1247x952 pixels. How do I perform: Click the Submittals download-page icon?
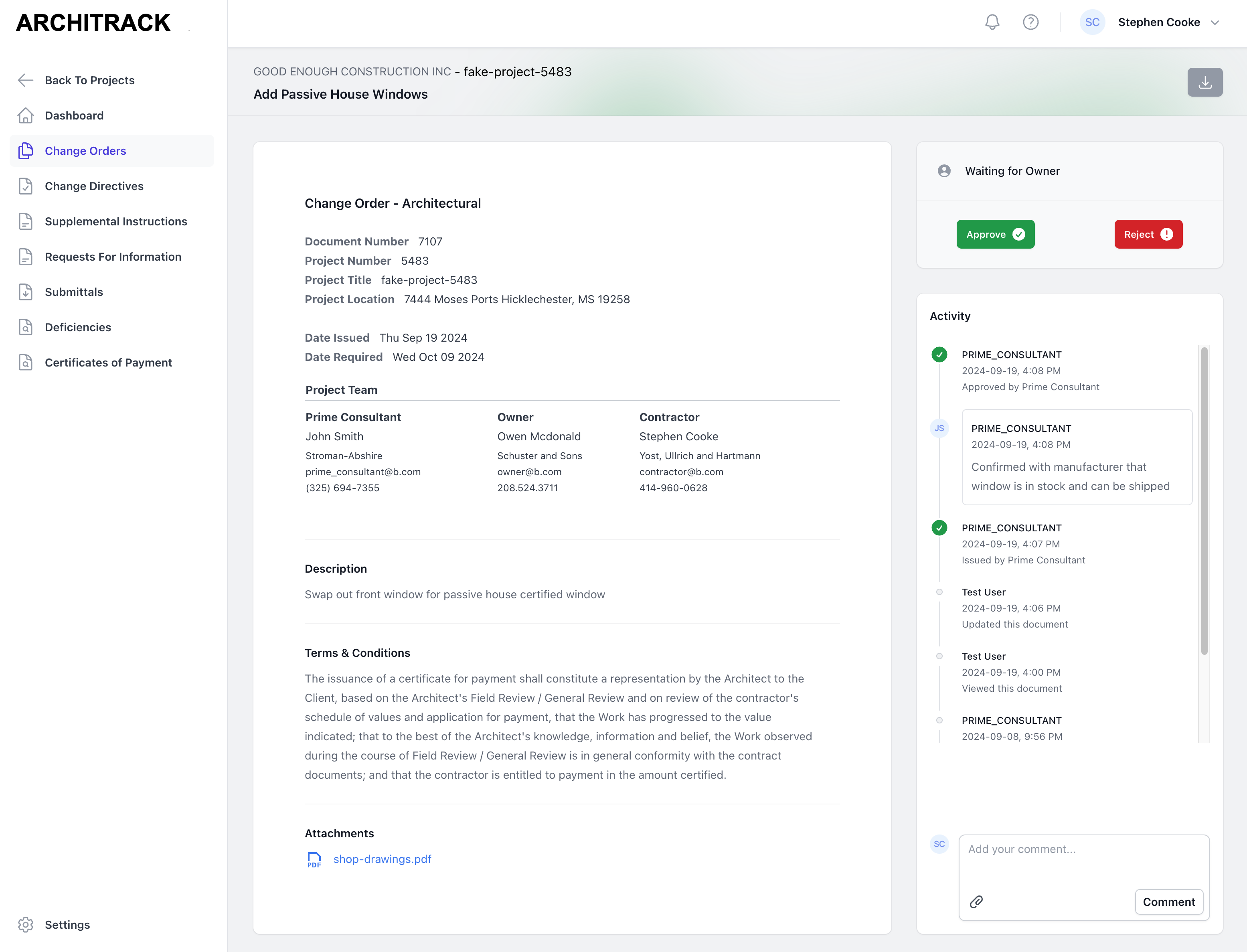coord(26,292)
